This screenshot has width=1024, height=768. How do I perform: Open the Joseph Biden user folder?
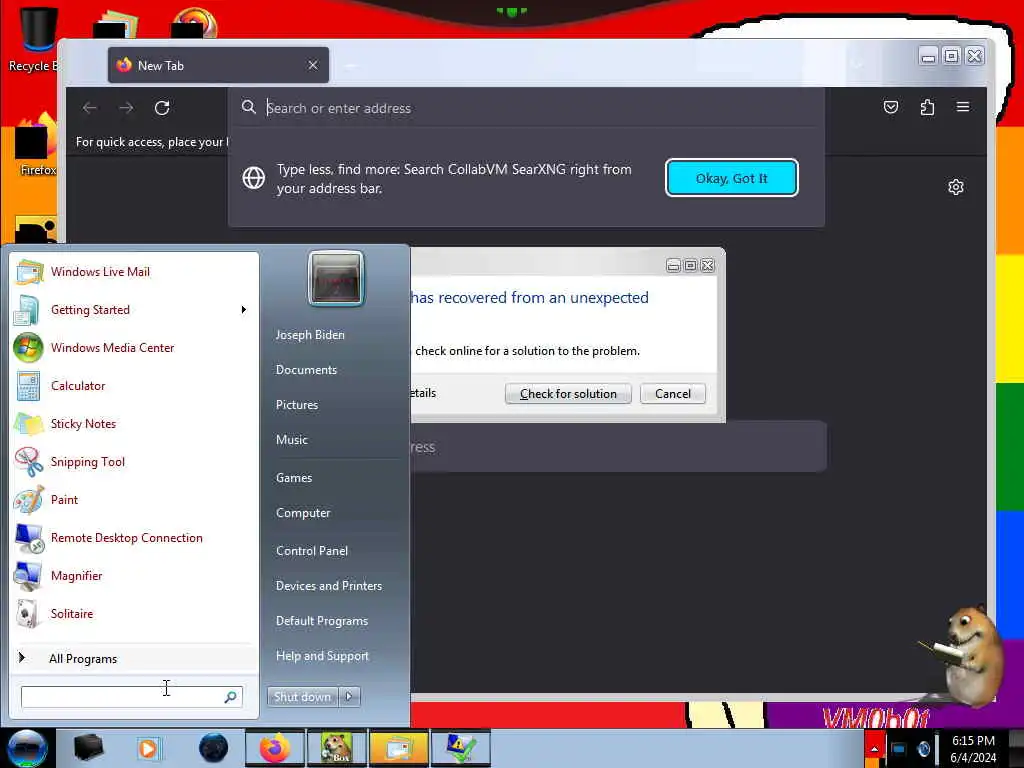tap(310, 334)
